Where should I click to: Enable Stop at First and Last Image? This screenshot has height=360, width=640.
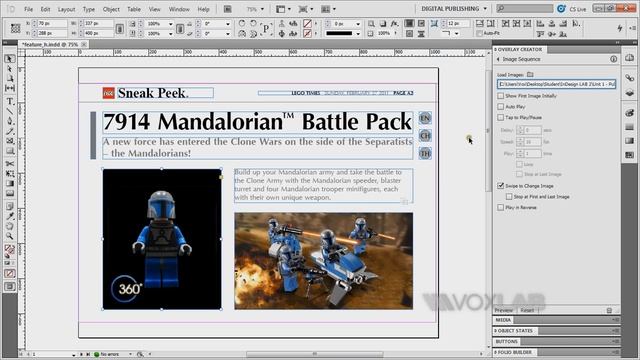tap(509, 197)
